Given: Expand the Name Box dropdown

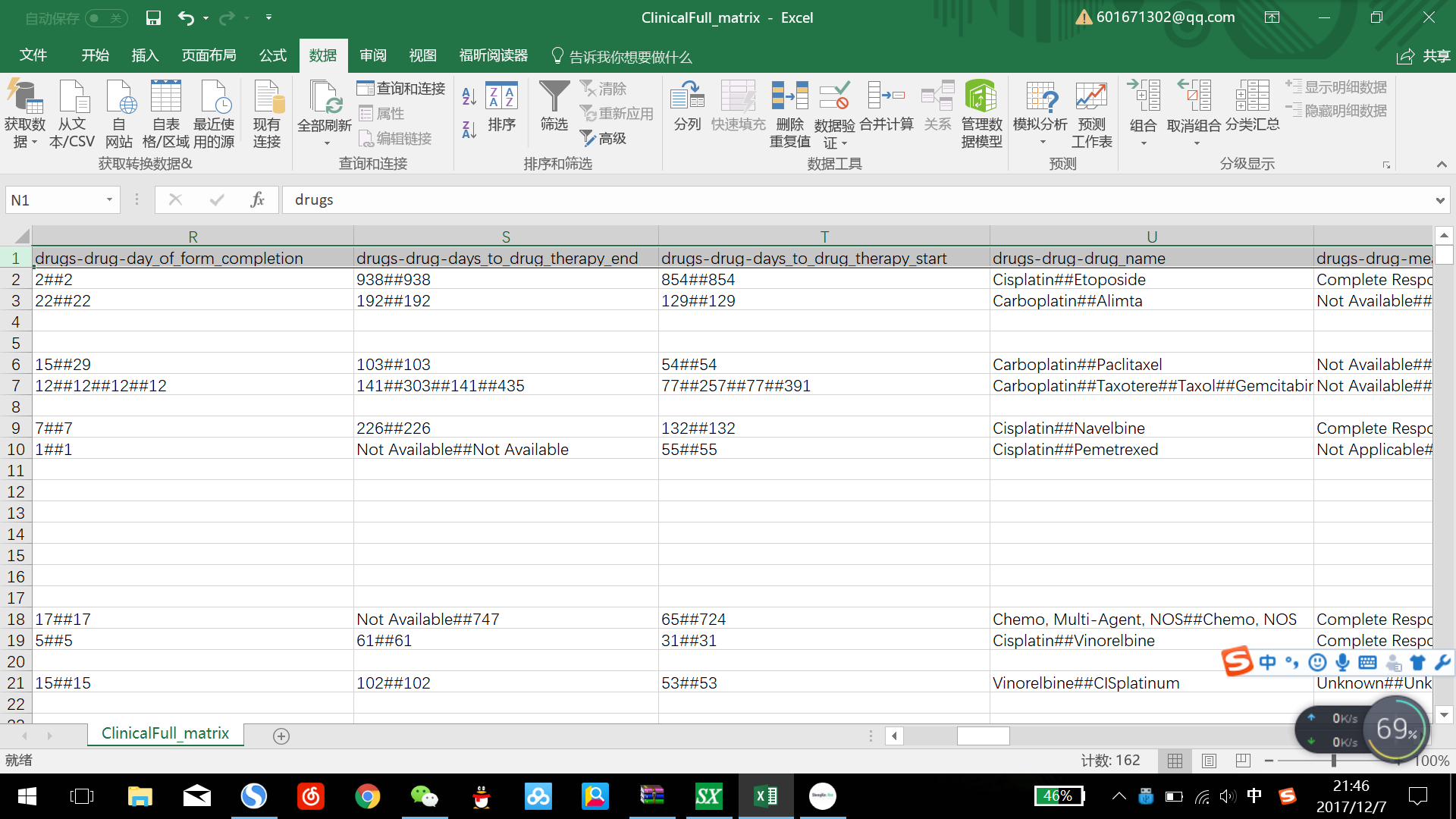Looking at the screenshot, I should click(109, 199).
